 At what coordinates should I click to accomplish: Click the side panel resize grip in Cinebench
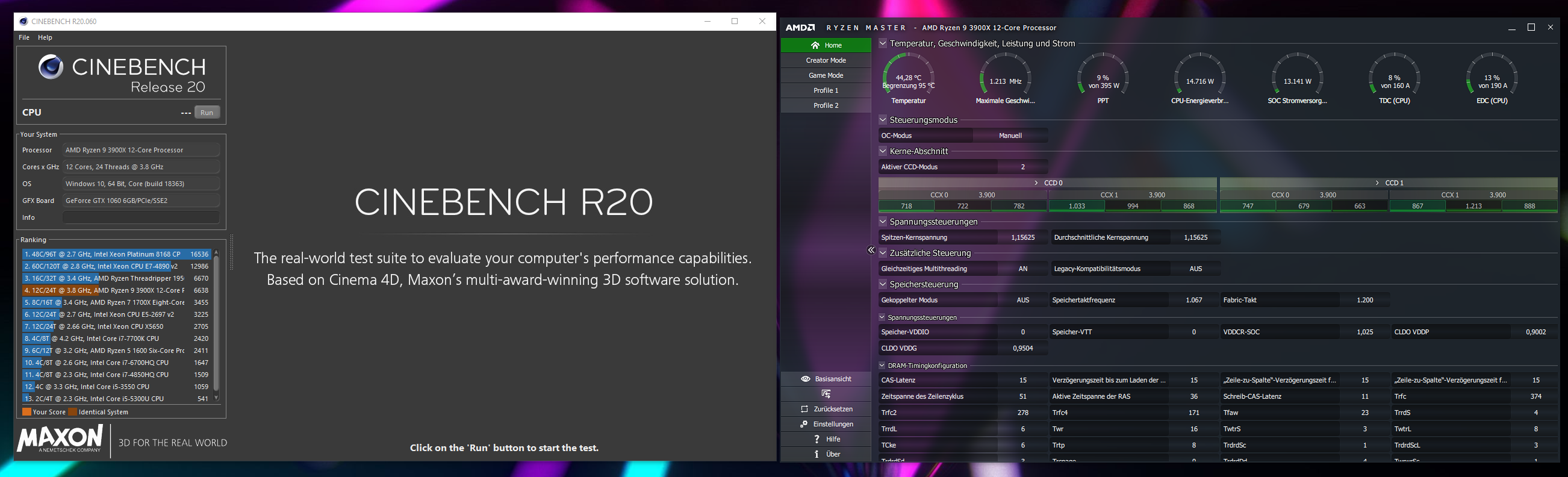[x=231, y=252]
